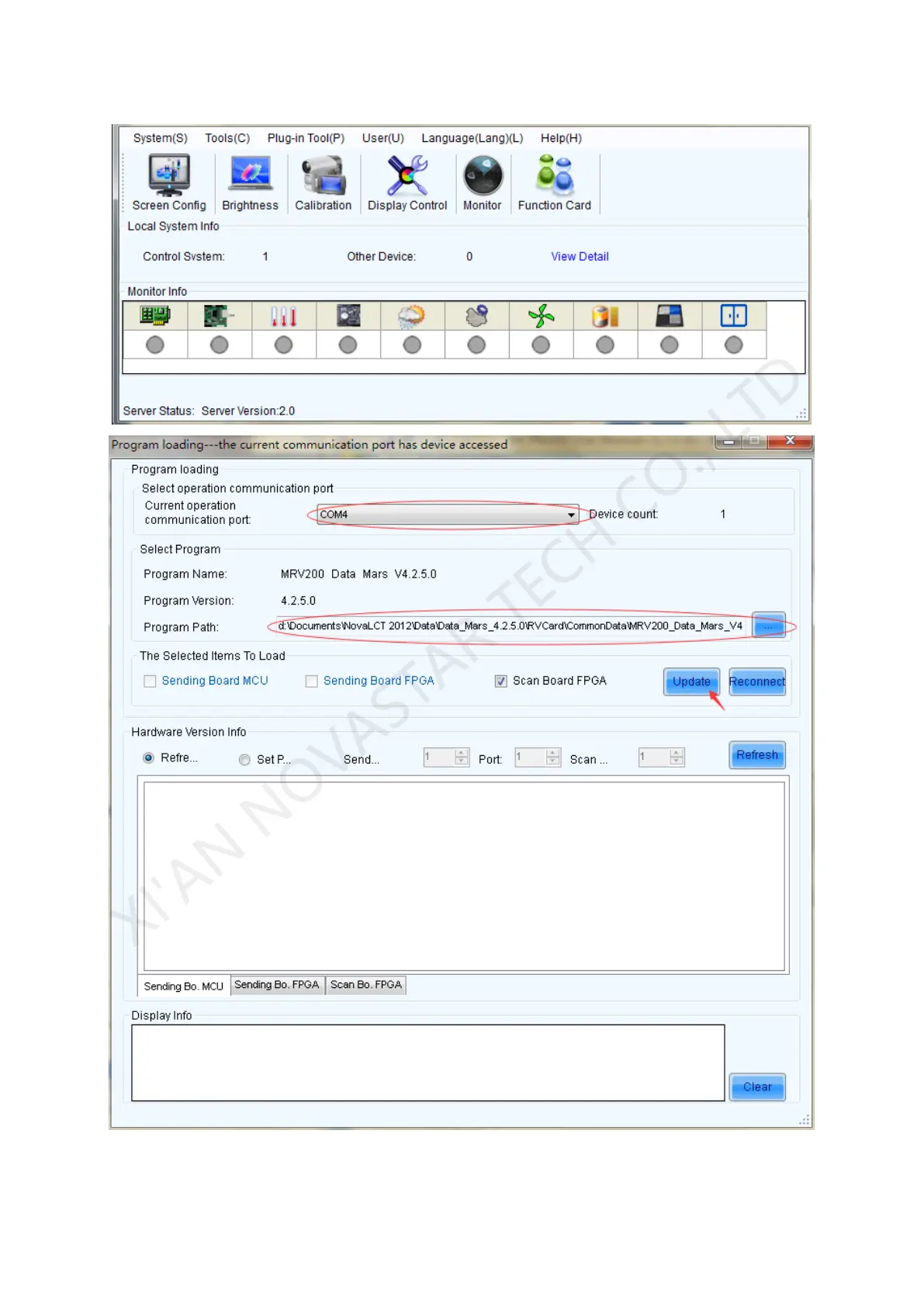Select the green fan monitor icon

click(541, 316)
